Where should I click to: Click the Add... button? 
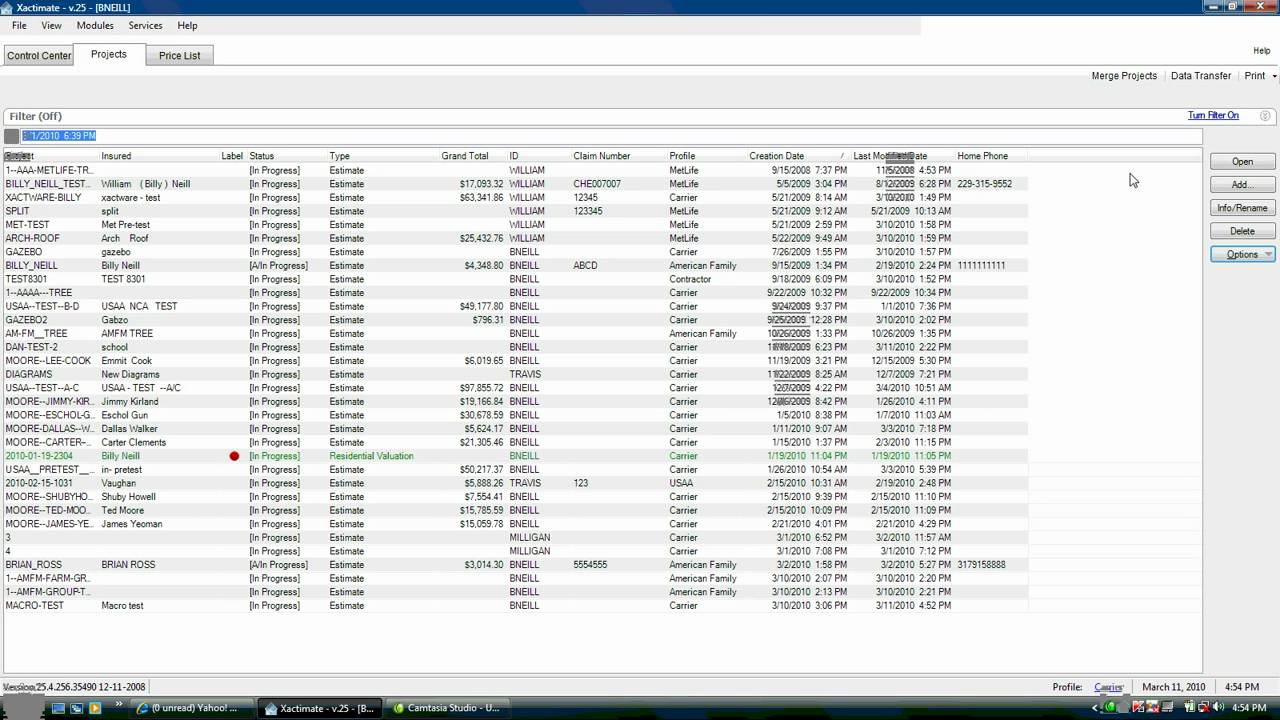[x=1242, y=184]
